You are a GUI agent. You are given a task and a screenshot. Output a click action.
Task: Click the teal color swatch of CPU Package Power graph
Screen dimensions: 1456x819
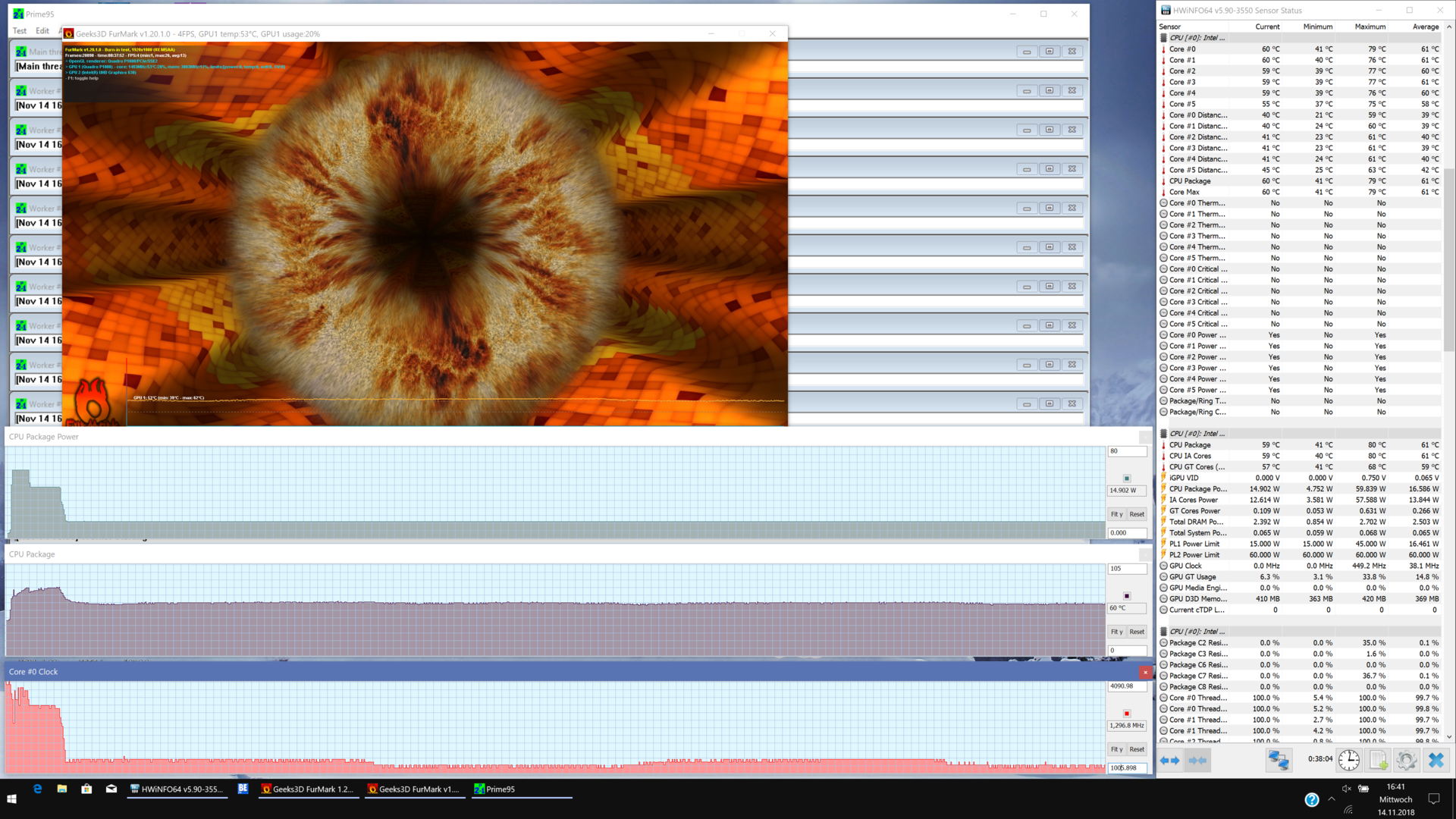tap(1126, 479)
